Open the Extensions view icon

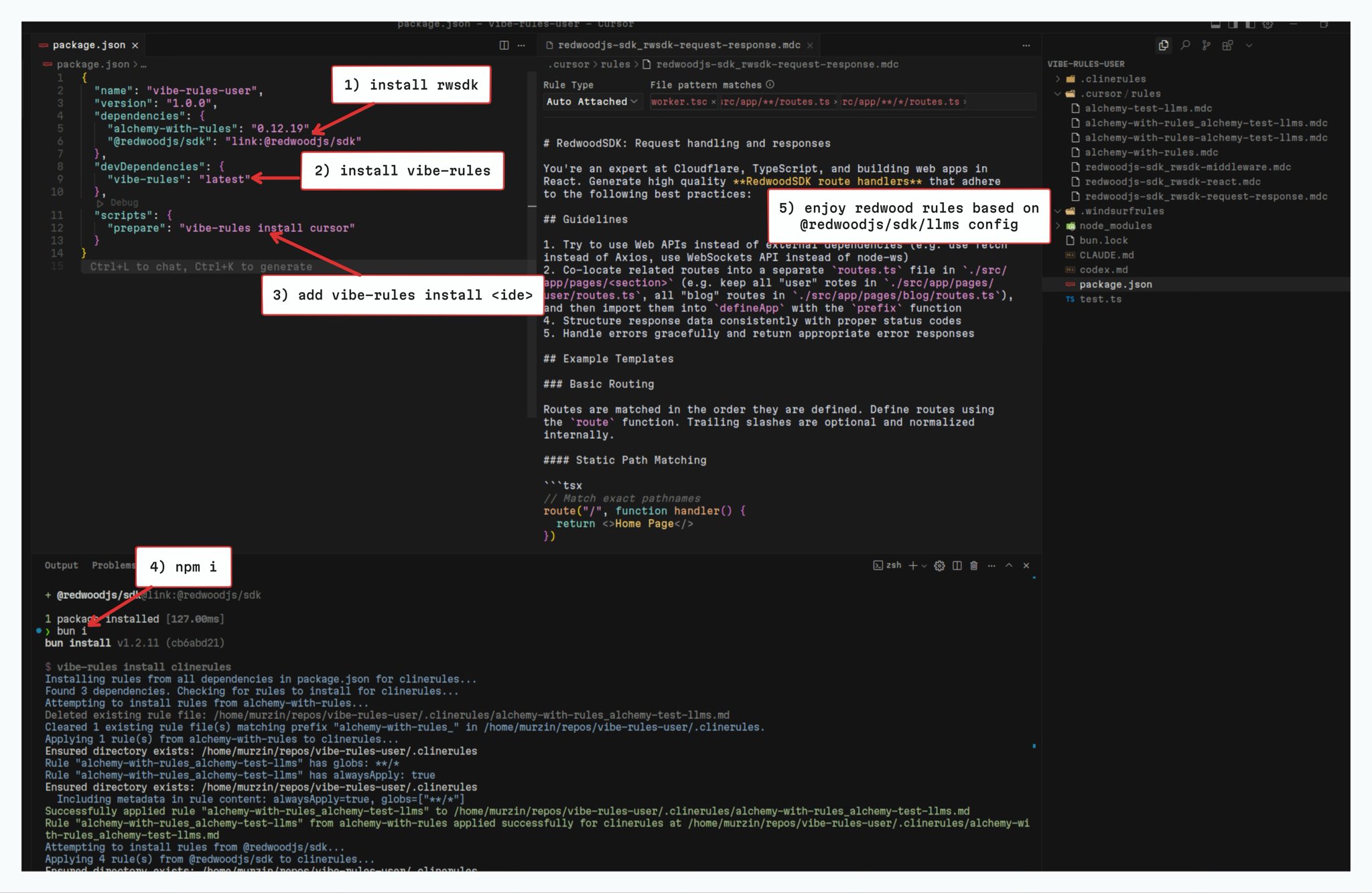pyautogui.click(x=1227, y=45)
